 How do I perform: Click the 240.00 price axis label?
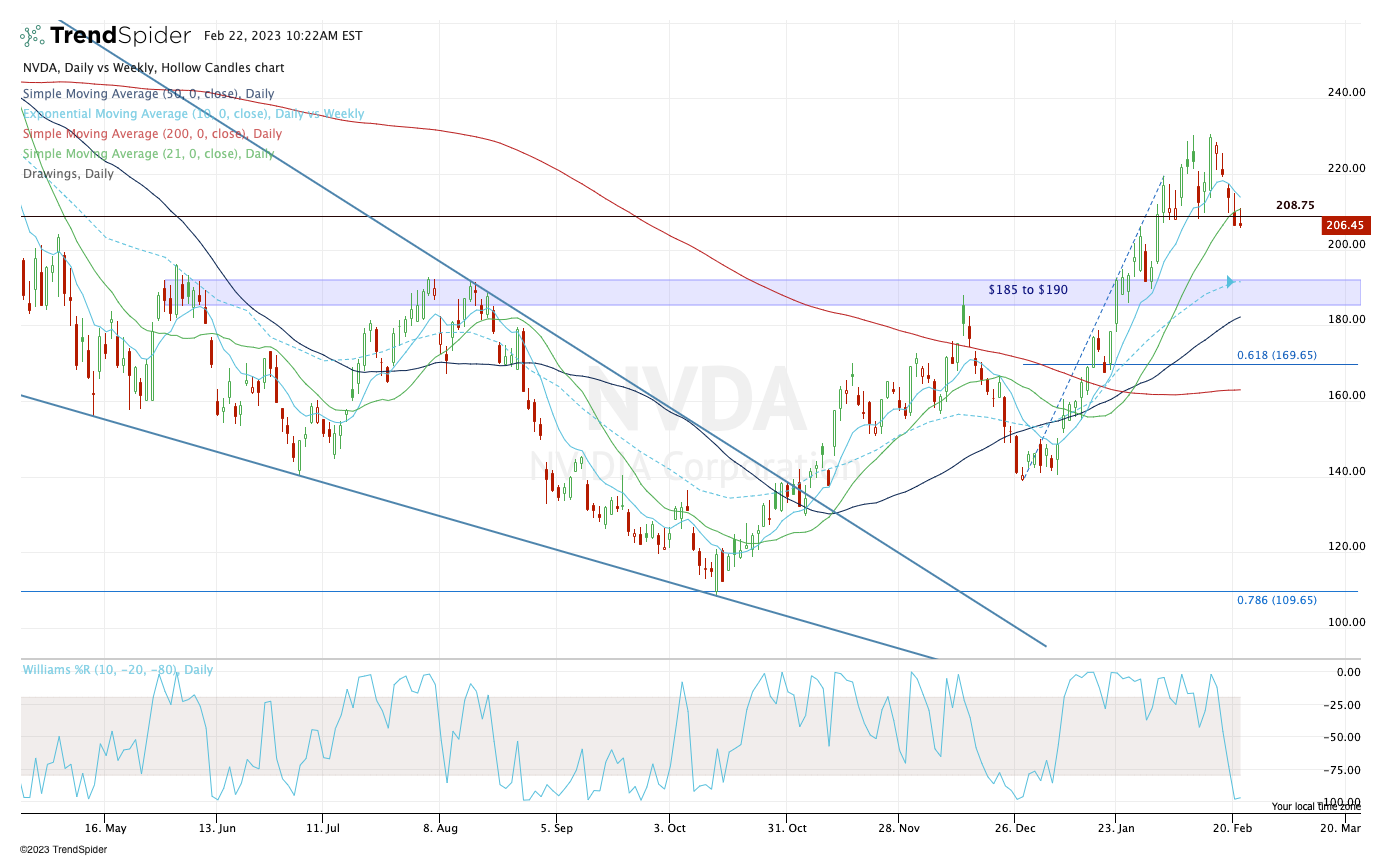[x=1345, y=92]
